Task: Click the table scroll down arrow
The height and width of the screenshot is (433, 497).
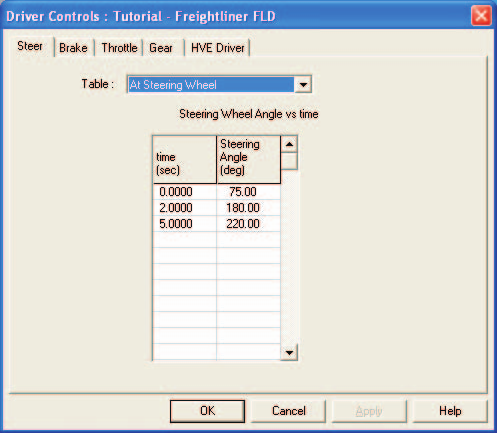Action: coord(289,352)
